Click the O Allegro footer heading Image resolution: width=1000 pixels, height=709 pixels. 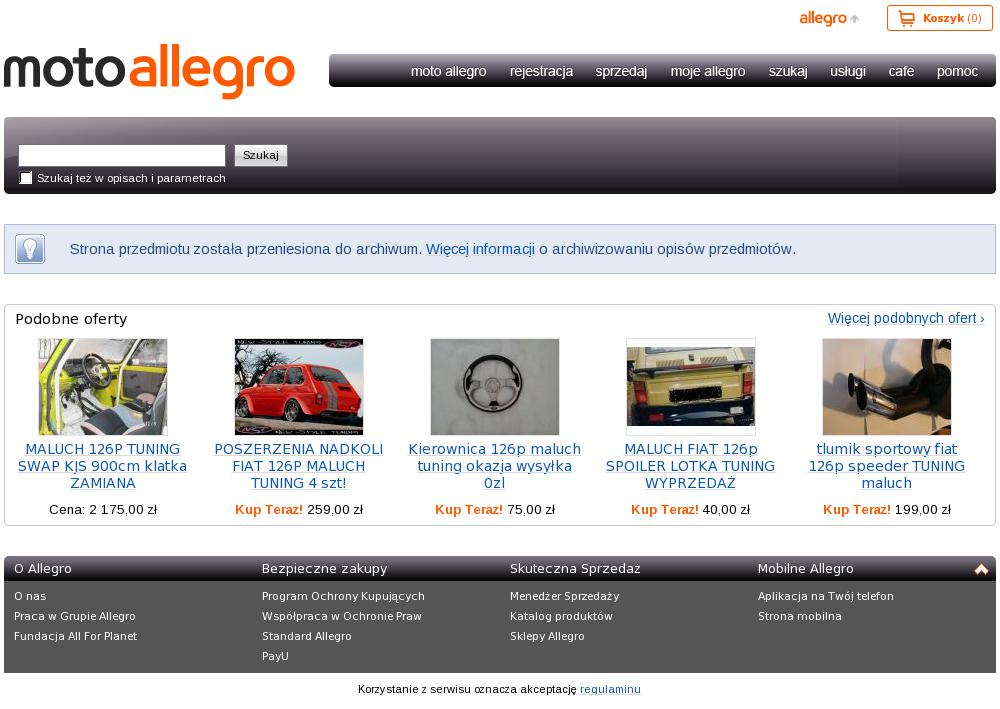tap(43, 569)
